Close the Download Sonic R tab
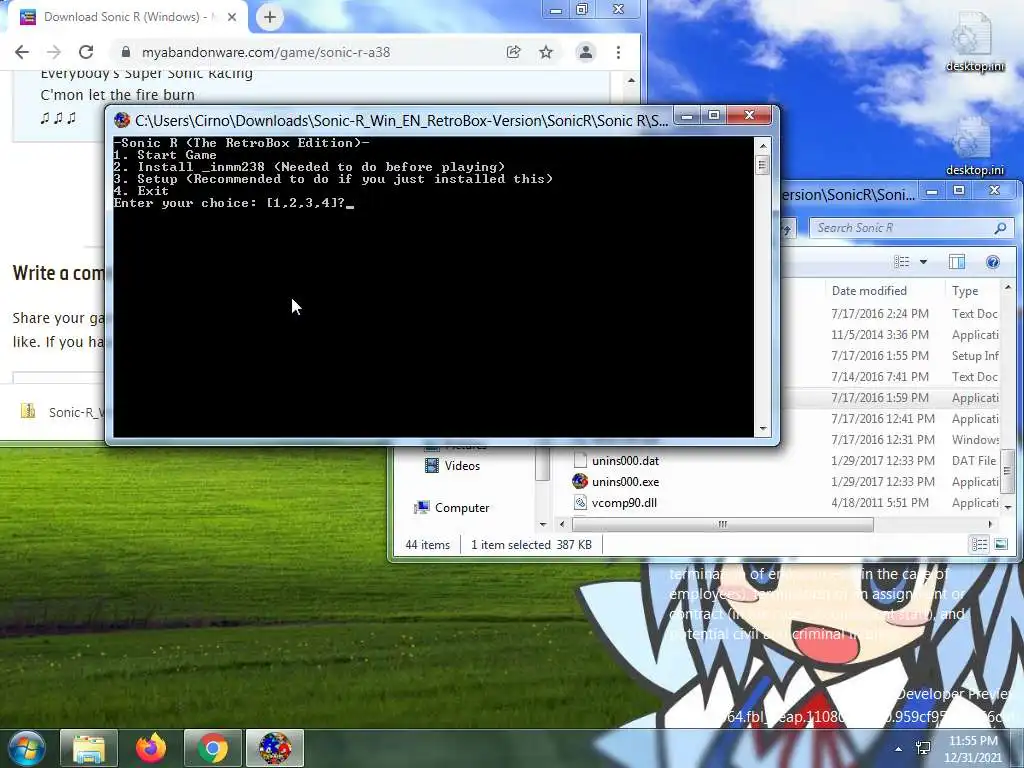 (232, 17)
